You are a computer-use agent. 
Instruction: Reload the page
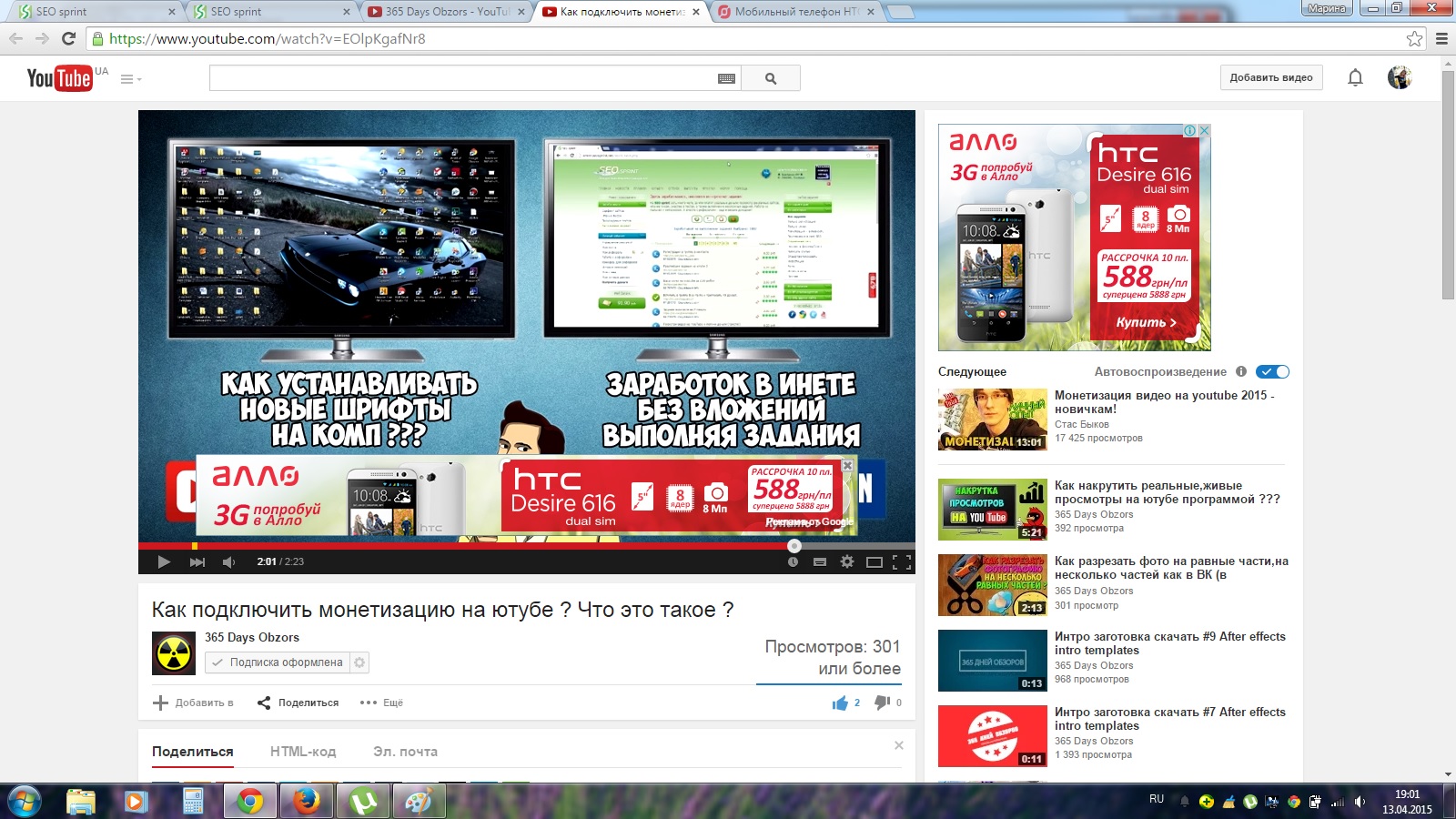[x=68, y=38]
